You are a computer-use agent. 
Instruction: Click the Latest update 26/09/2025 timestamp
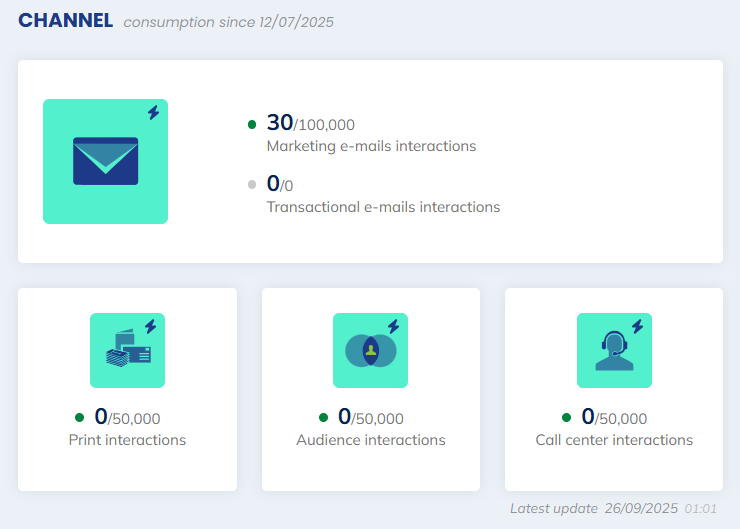click(x=613, y=508)
